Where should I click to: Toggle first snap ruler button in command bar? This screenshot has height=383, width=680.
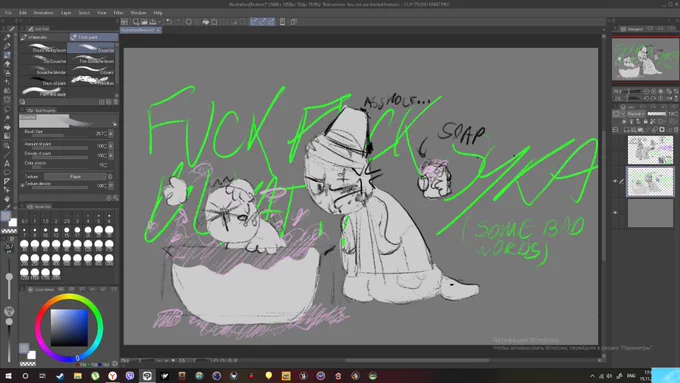click(254, 22)
